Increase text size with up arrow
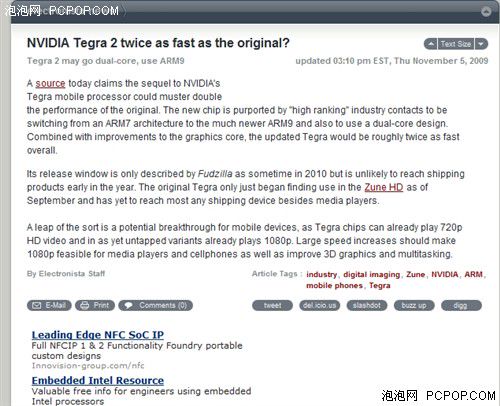This screenshot has width=500, height=406. 430,44
